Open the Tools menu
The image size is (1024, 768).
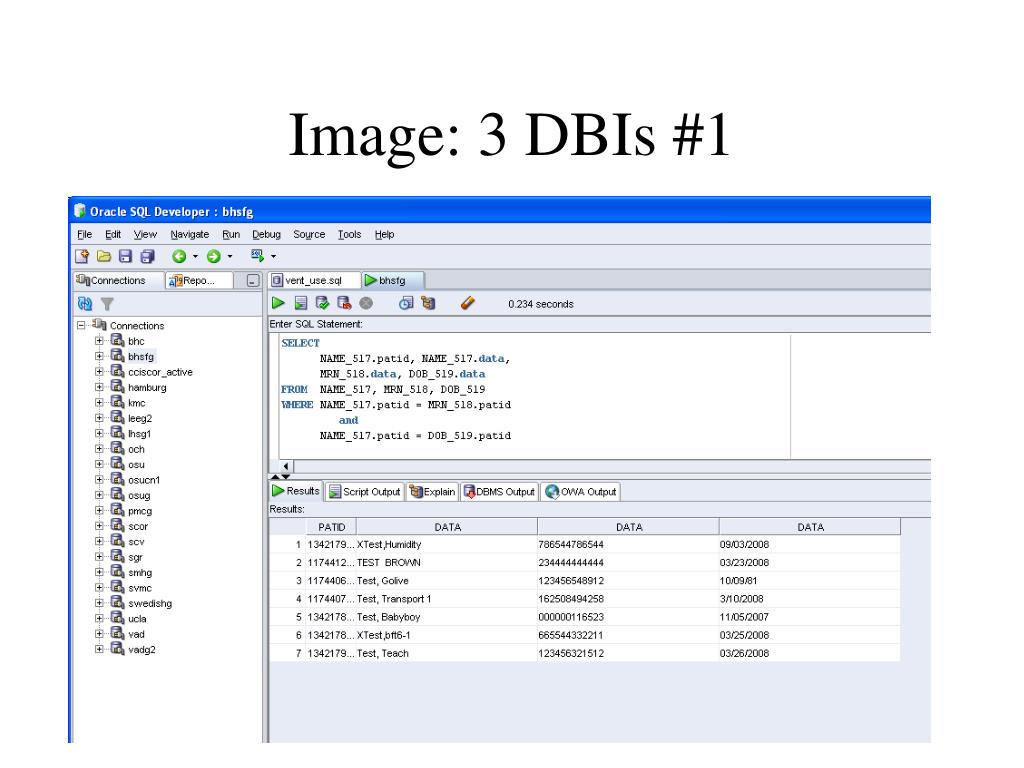point(349,234)
